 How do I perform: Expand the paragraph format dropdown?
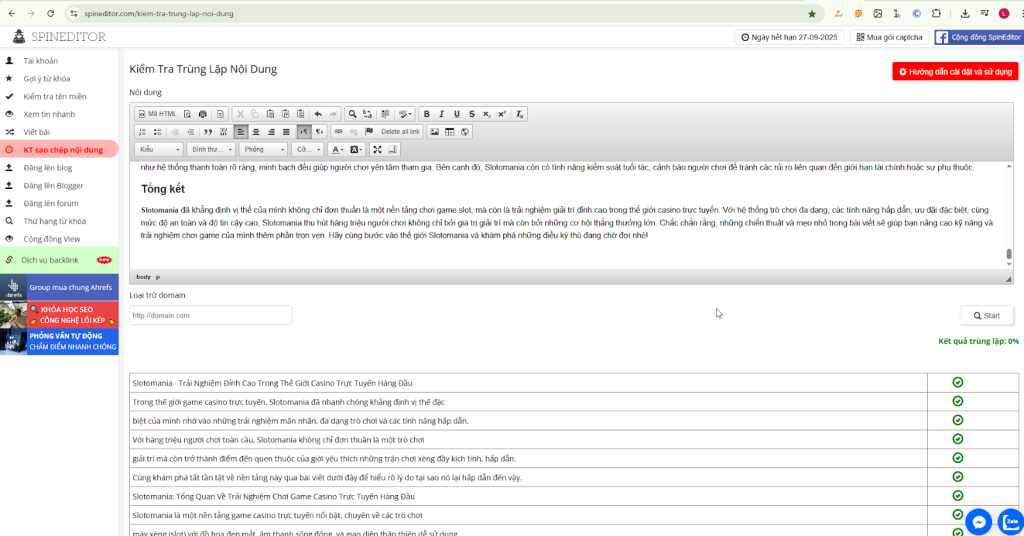pos(211,149)
